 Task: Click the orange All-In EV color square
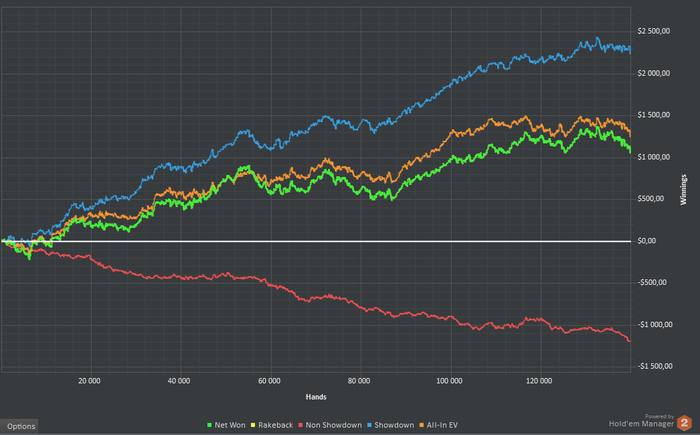(422, 426)
